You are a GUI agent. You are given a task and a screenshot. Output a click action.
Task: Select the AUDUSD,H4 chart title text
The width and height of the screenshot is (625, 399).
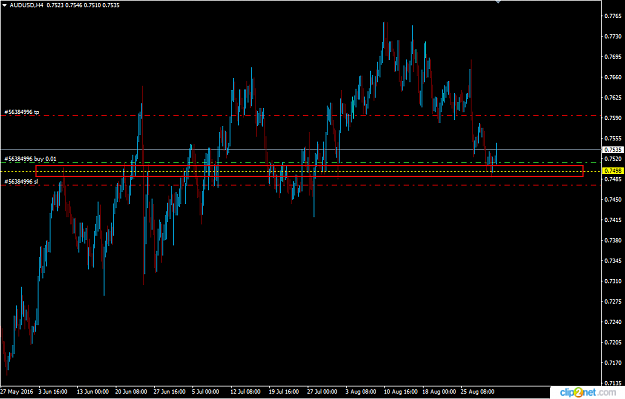26,5
